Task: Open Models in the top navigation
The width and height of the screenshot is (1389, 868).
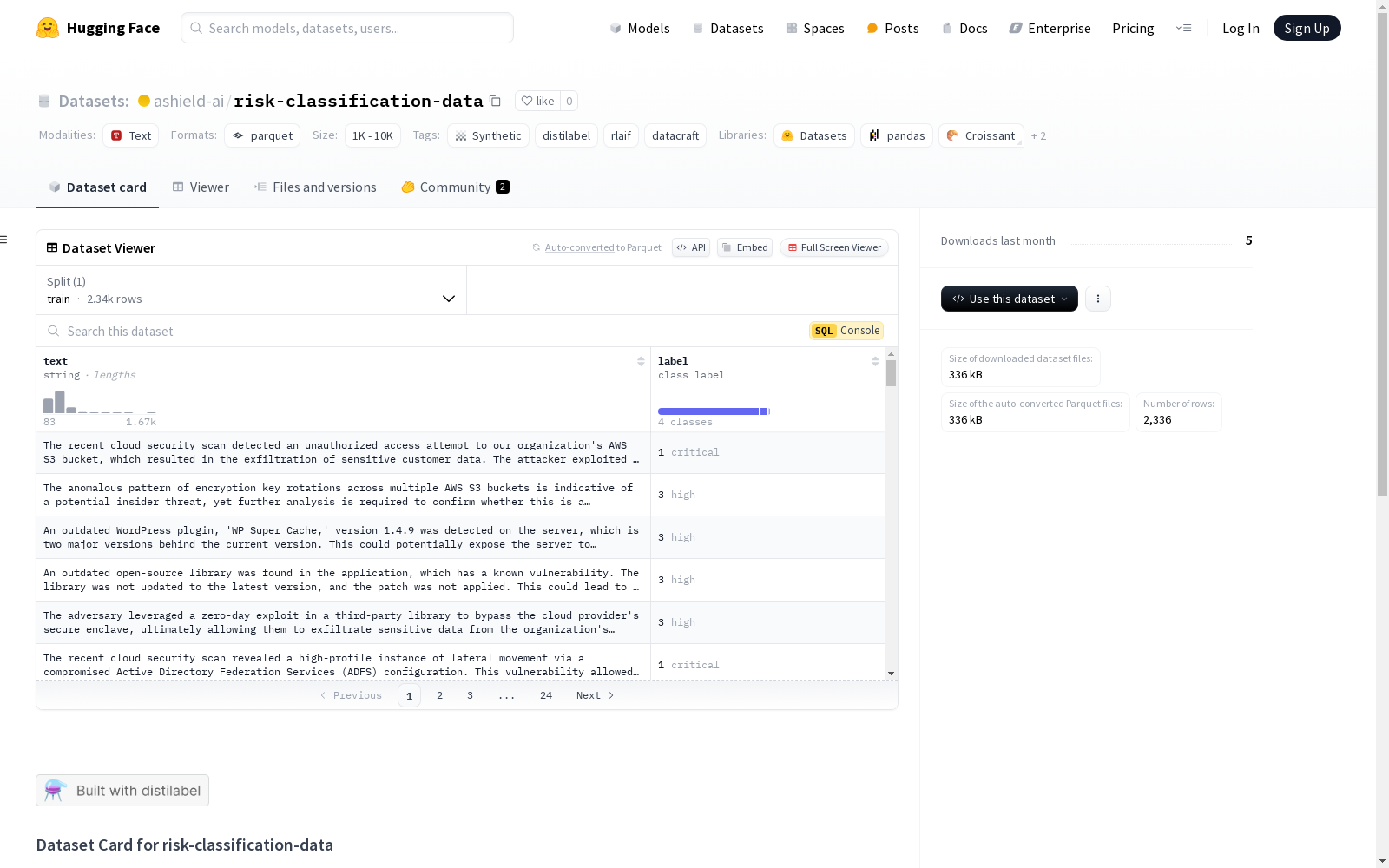Action: pyautogui.click(x=640, y=28)
